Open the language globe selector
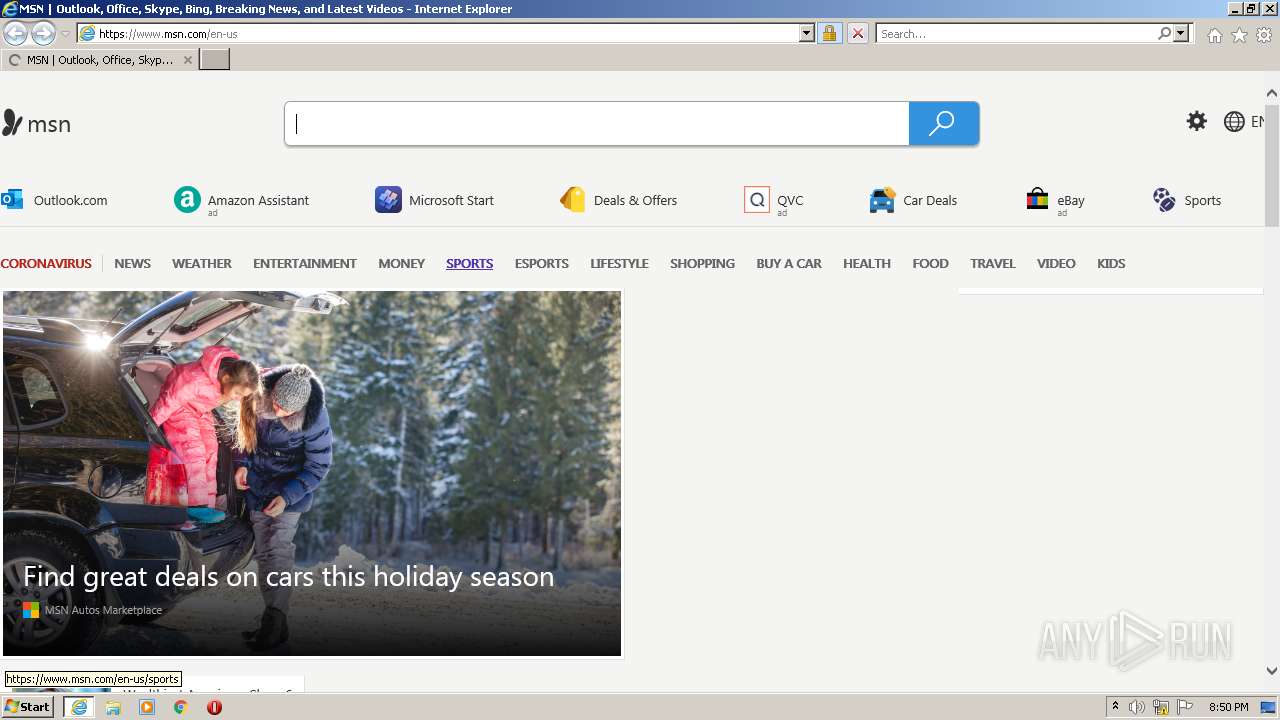Image resolution: width=1280 pixels, height=720 pixels. 1243,122
